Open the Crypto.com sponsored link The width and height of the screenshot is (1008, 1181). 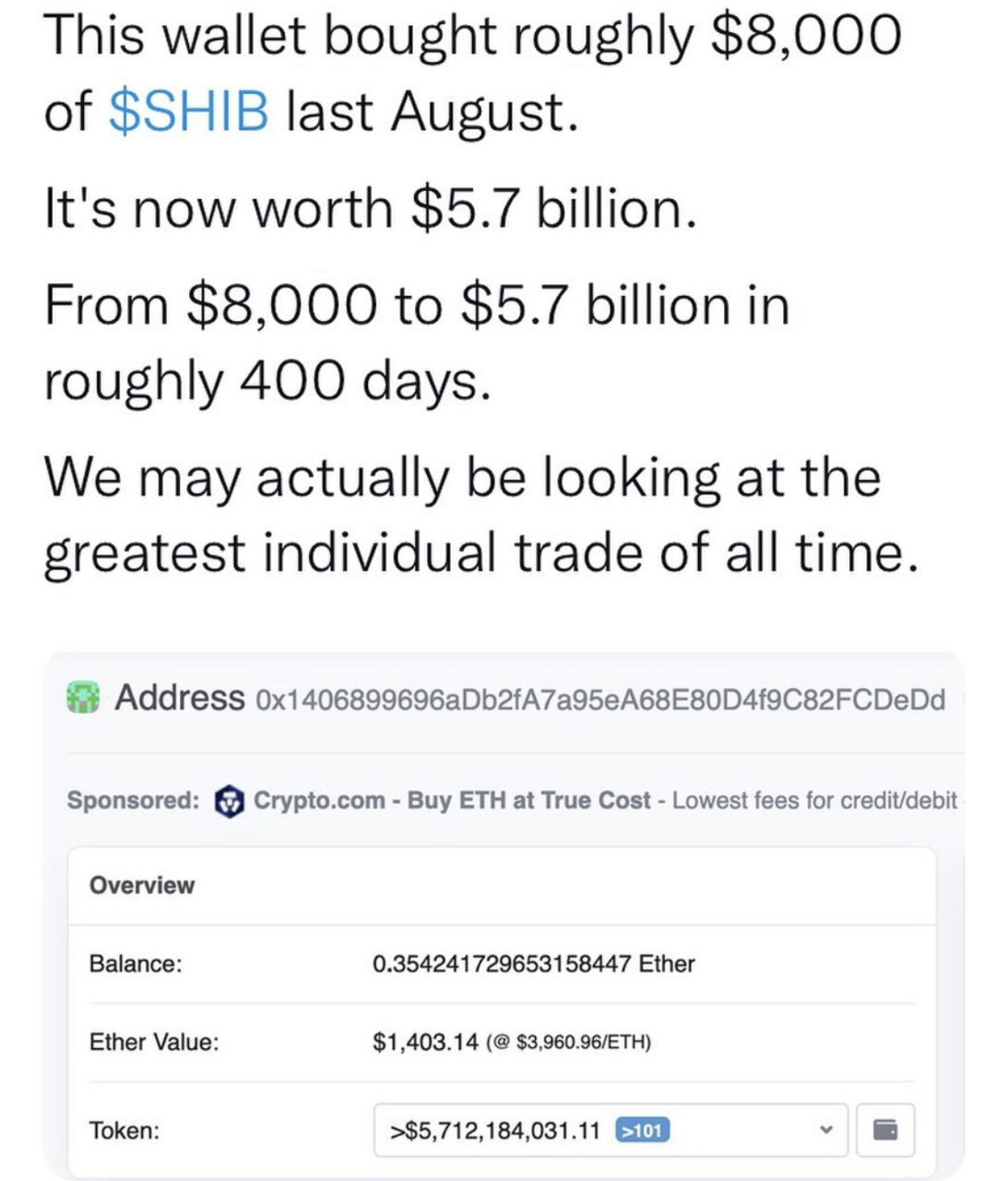[x=319, y=800]
